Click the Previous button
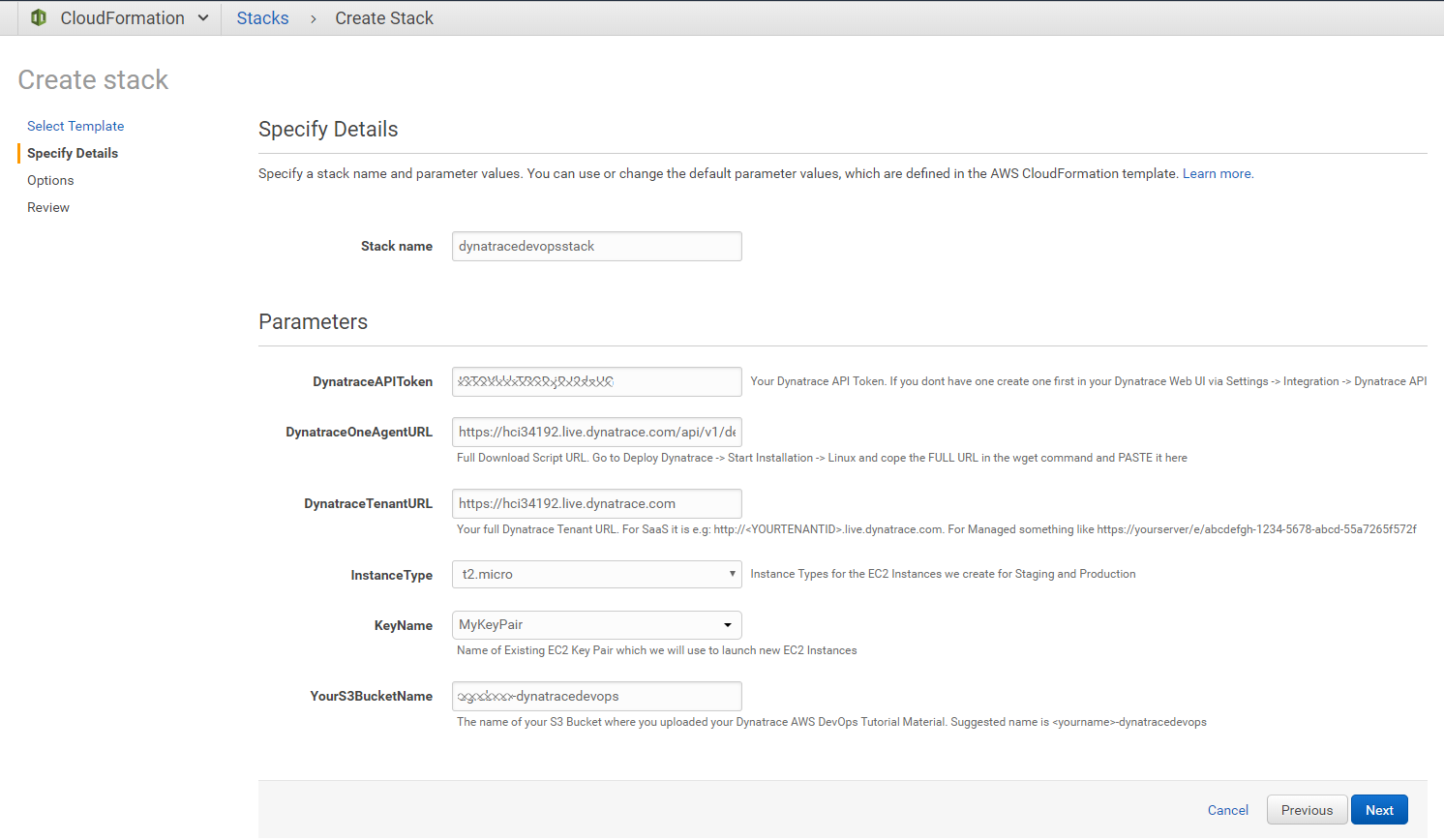Viewport: 1444px width, 840px height. pos(1307,810)
